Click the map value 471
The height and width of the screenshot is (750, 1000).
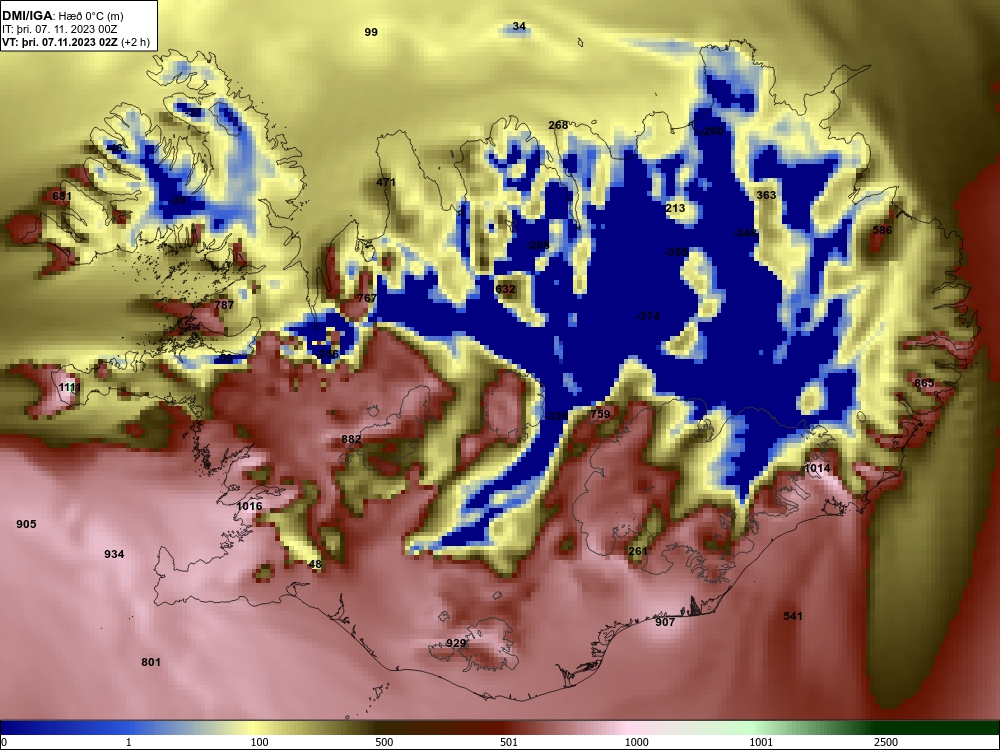pyautogui.click(x=386, y=182)
